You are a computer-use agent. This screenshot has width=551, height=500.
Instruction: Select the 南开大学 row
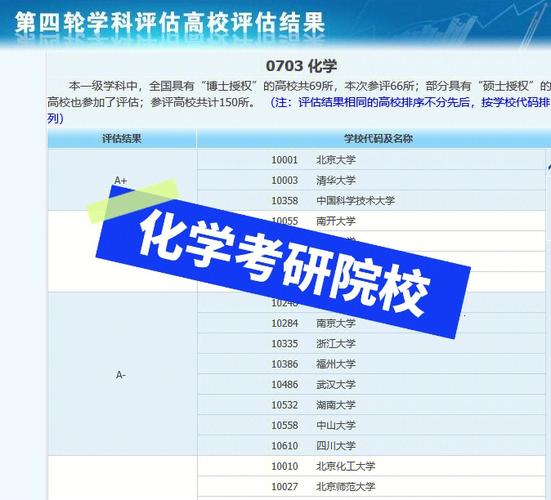[x=371, y=221]
